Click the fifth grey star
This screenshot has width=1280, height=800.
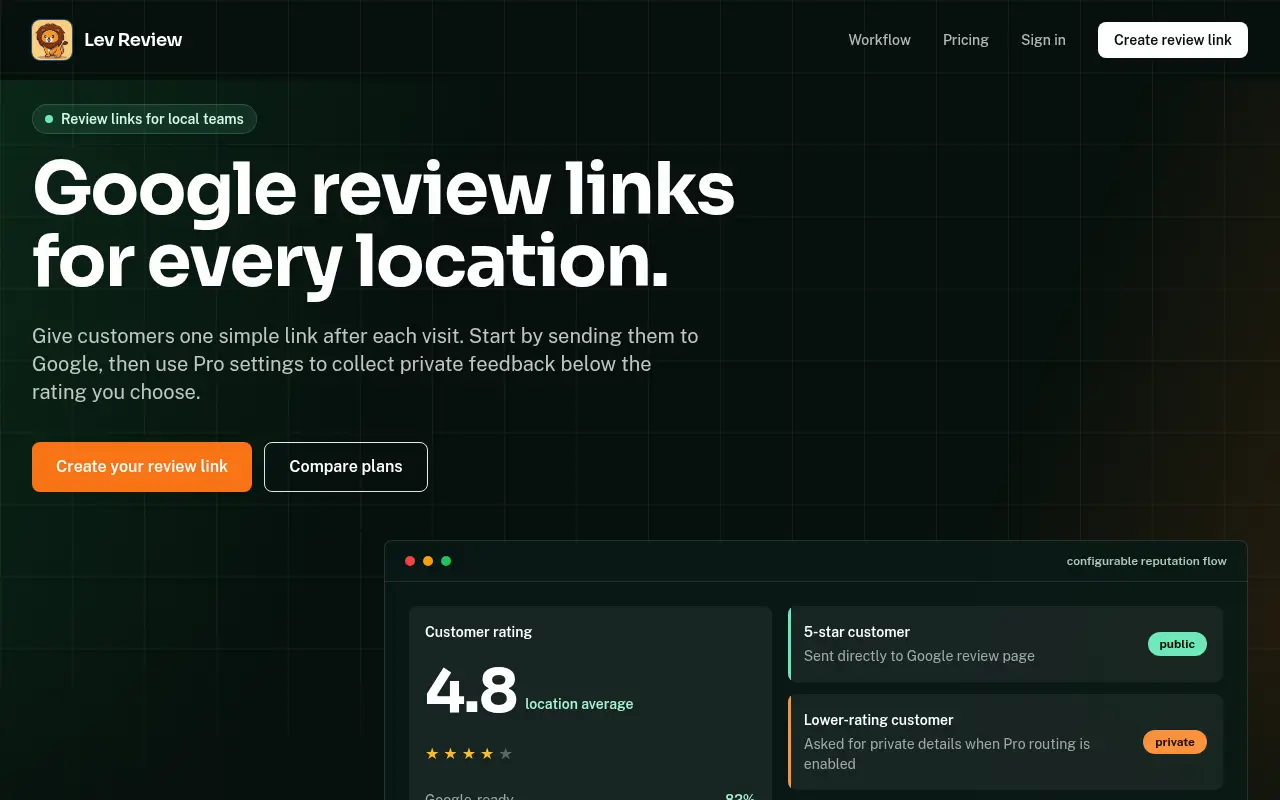(505, 754)
